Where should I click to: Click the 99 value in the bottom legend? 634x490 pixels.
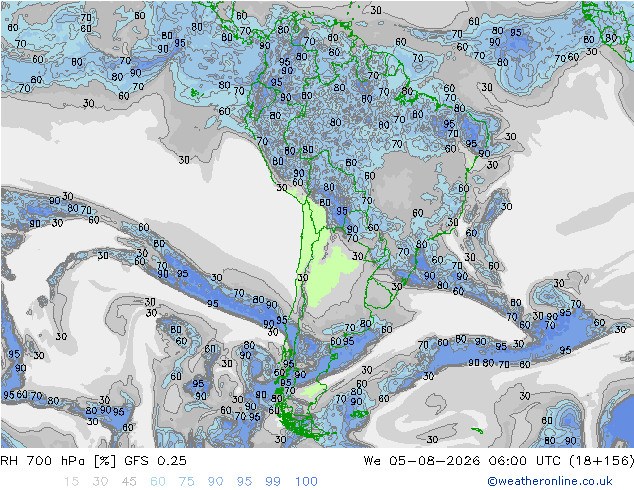[273, 482]
